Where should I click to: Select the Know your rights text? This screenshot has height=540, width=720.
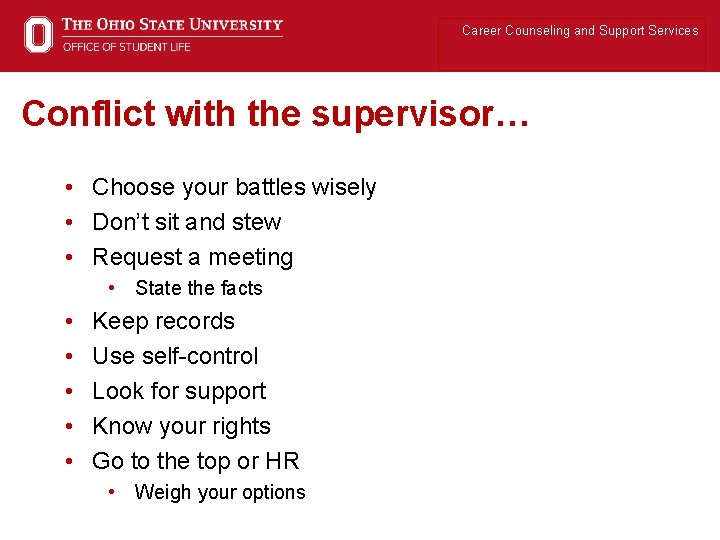tap(181, 426)
